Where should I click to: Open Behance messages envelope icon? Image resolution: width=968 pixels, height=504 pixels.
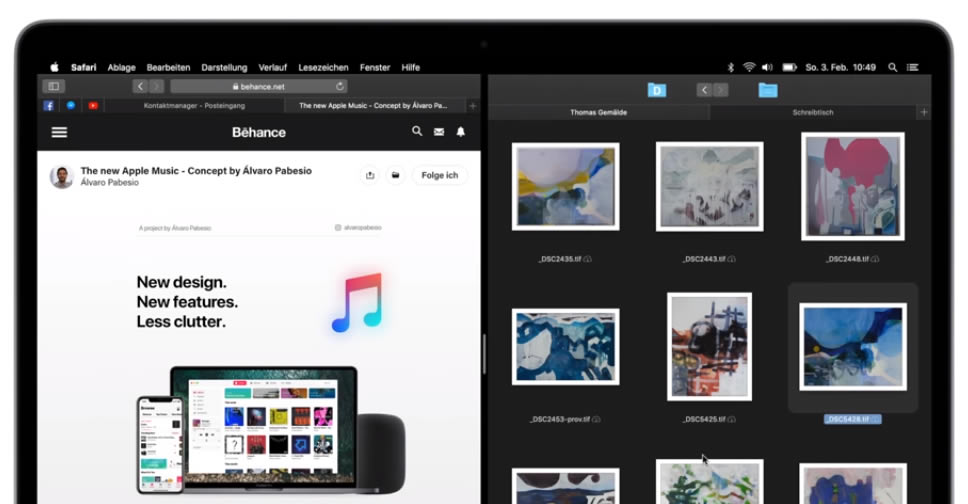(x=439, y=132)
